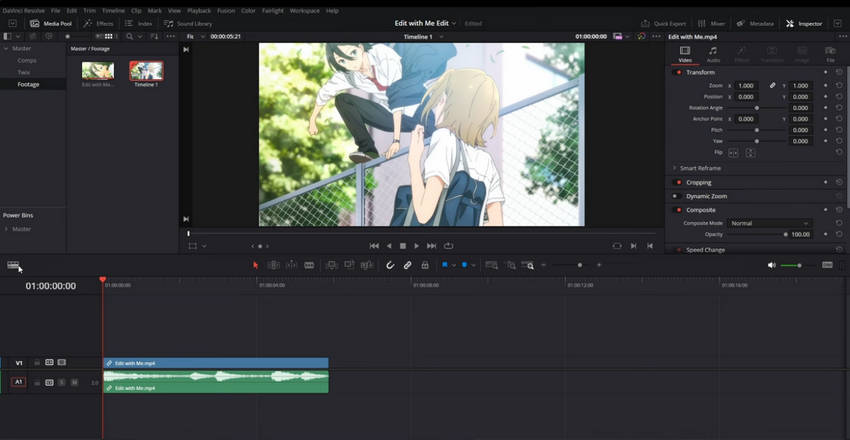
Task: Open the Workspace menu
Action: tap(305, 11)
